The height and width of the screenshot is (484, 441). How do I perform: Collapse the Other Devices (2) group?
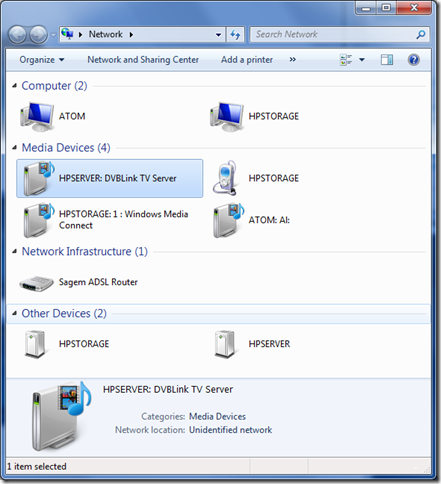pos(14,313)
